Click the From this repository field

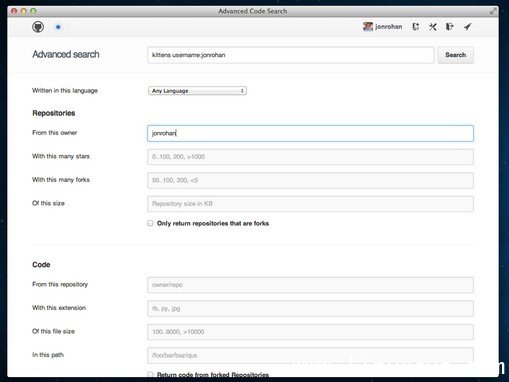pyautogui.click(x=310, y=285)
